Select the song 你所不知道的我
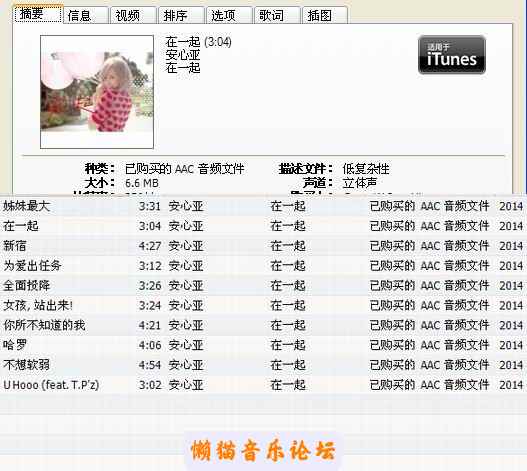 [264, 325]
